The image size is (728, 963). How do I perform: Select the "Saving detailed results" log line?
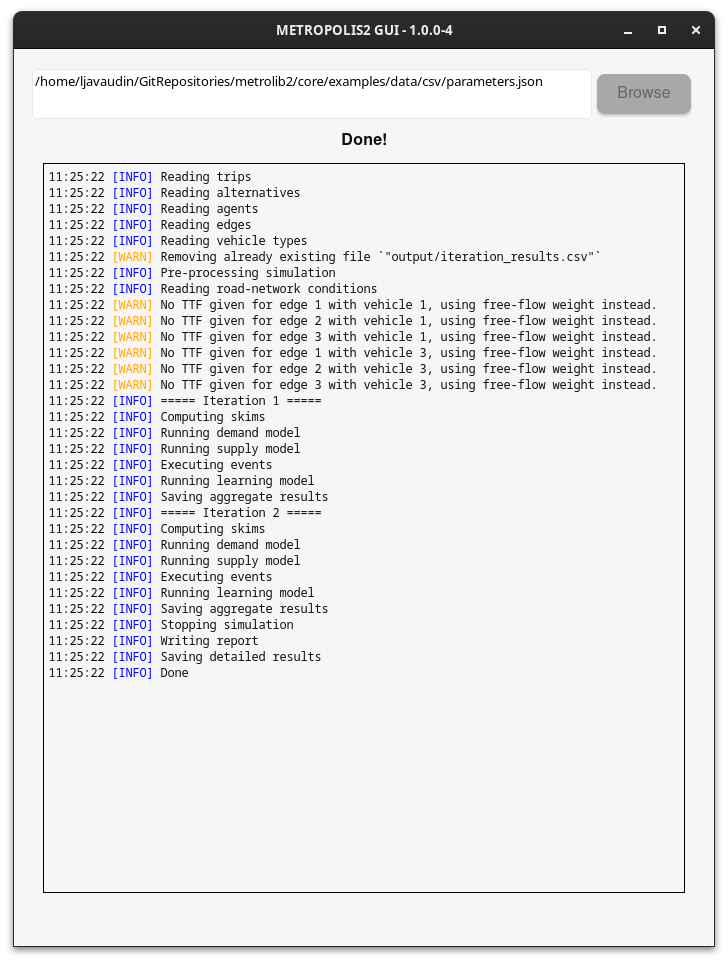pos(185,657)
